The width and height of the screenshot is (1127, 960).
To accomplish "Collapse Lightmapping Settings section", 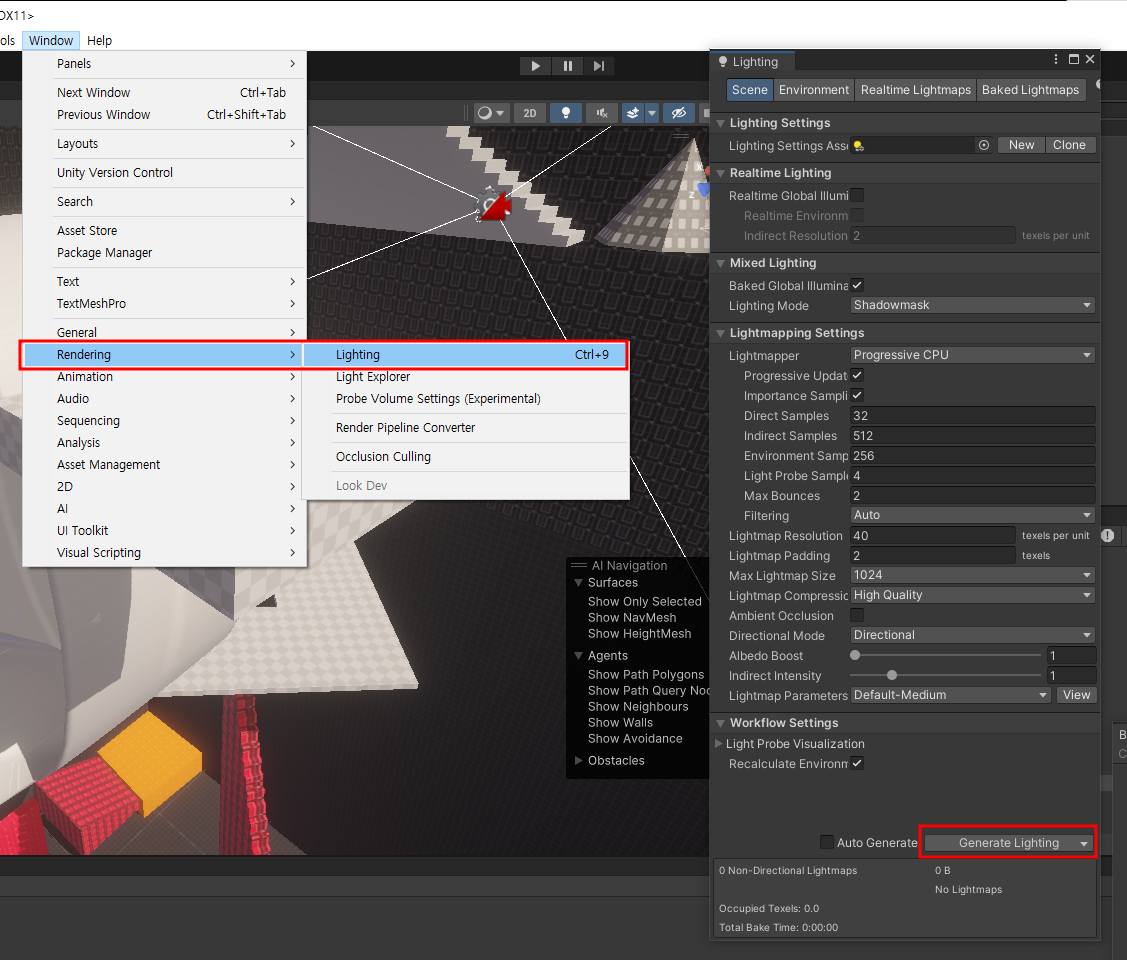I will 720,333.
